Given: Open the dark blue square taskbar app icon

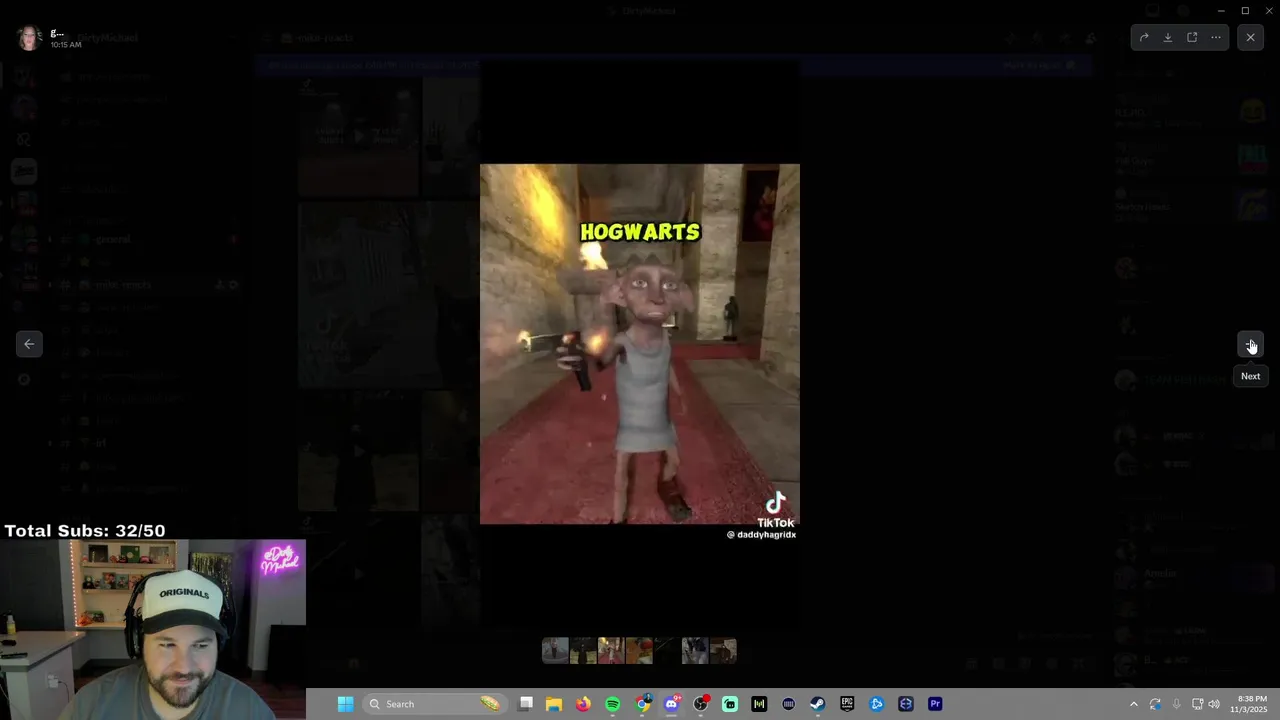Looking at the screenshot, I should click(x=906, y=704).
